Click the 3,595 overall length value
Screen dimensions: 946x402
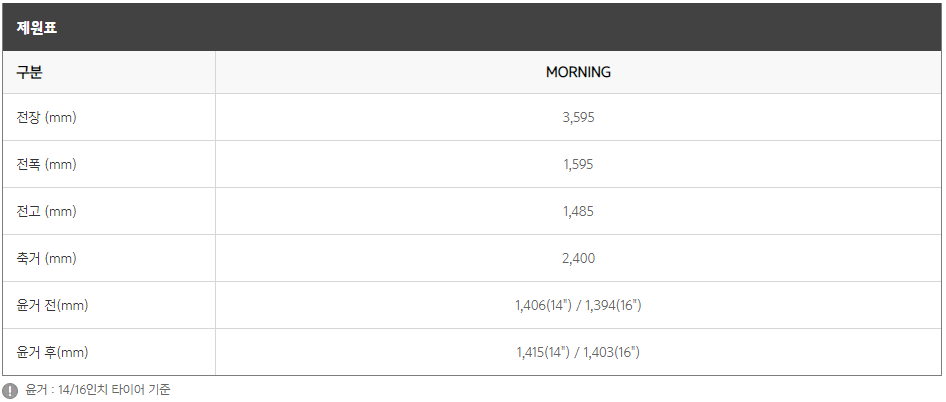click(579, 118)
